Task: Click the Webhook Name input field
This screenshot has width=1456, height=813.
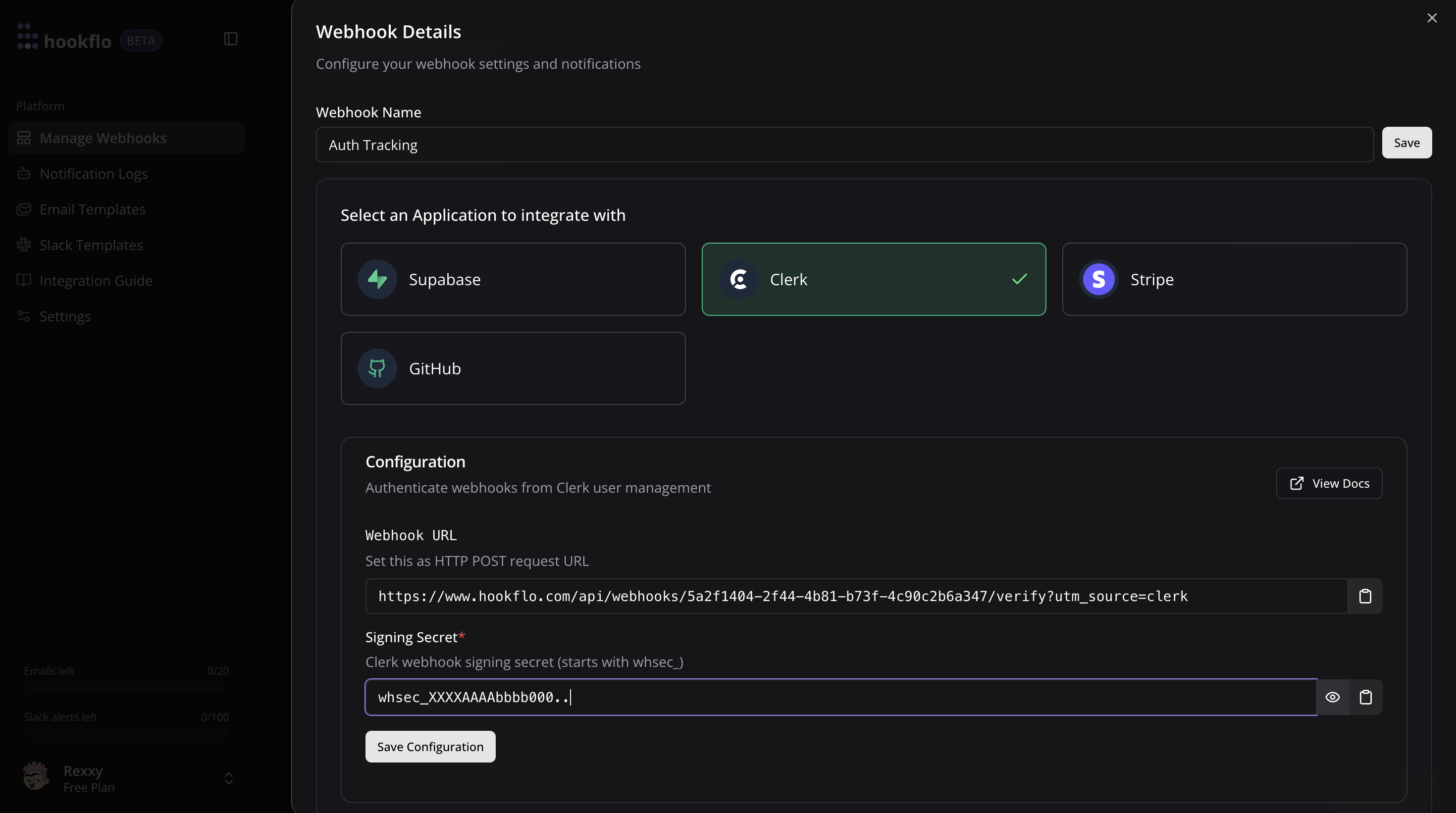Action: (844, 145)
